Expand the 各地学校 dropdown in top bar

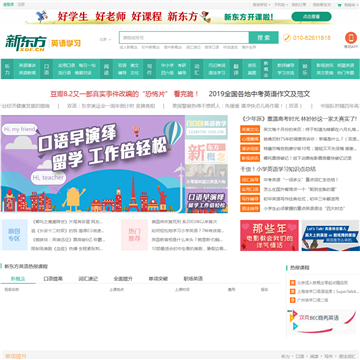pyautogui.click(x=261, y=5)
